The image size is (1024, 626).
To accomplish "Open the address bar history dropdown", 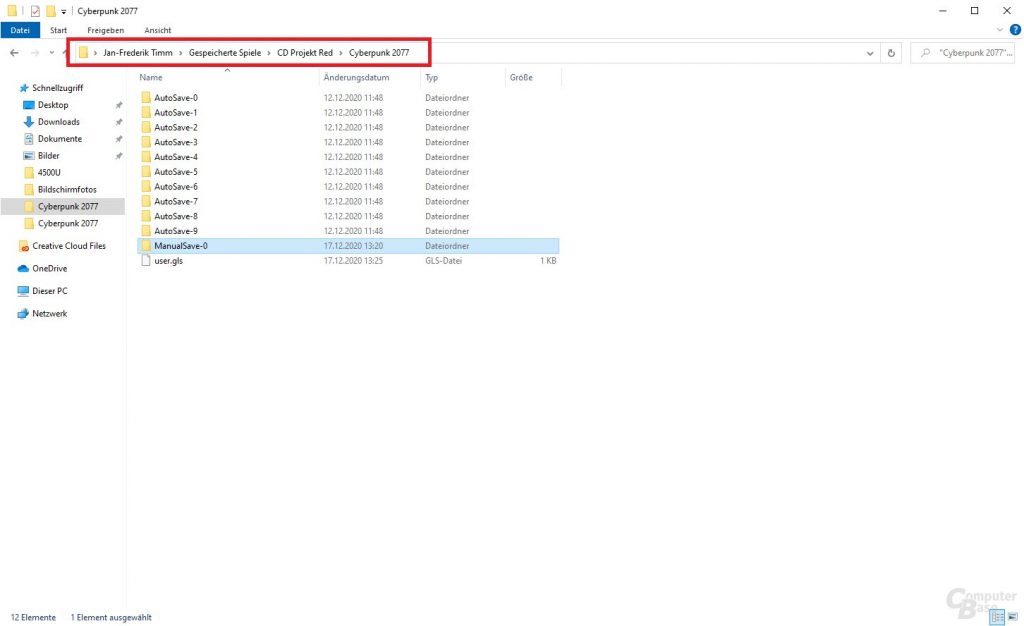I will [x=870, y=54].
